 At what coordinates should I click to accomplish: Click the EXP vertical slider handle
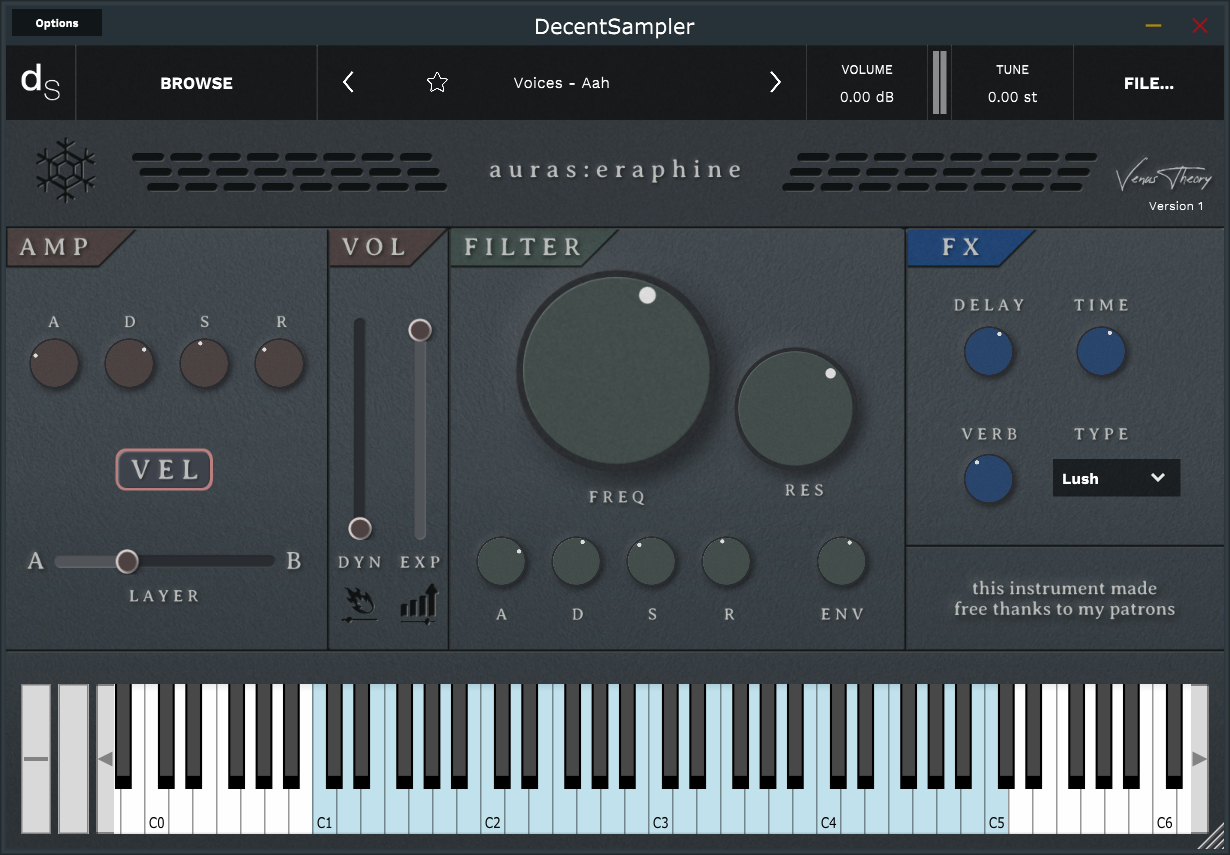pos(420,329)
